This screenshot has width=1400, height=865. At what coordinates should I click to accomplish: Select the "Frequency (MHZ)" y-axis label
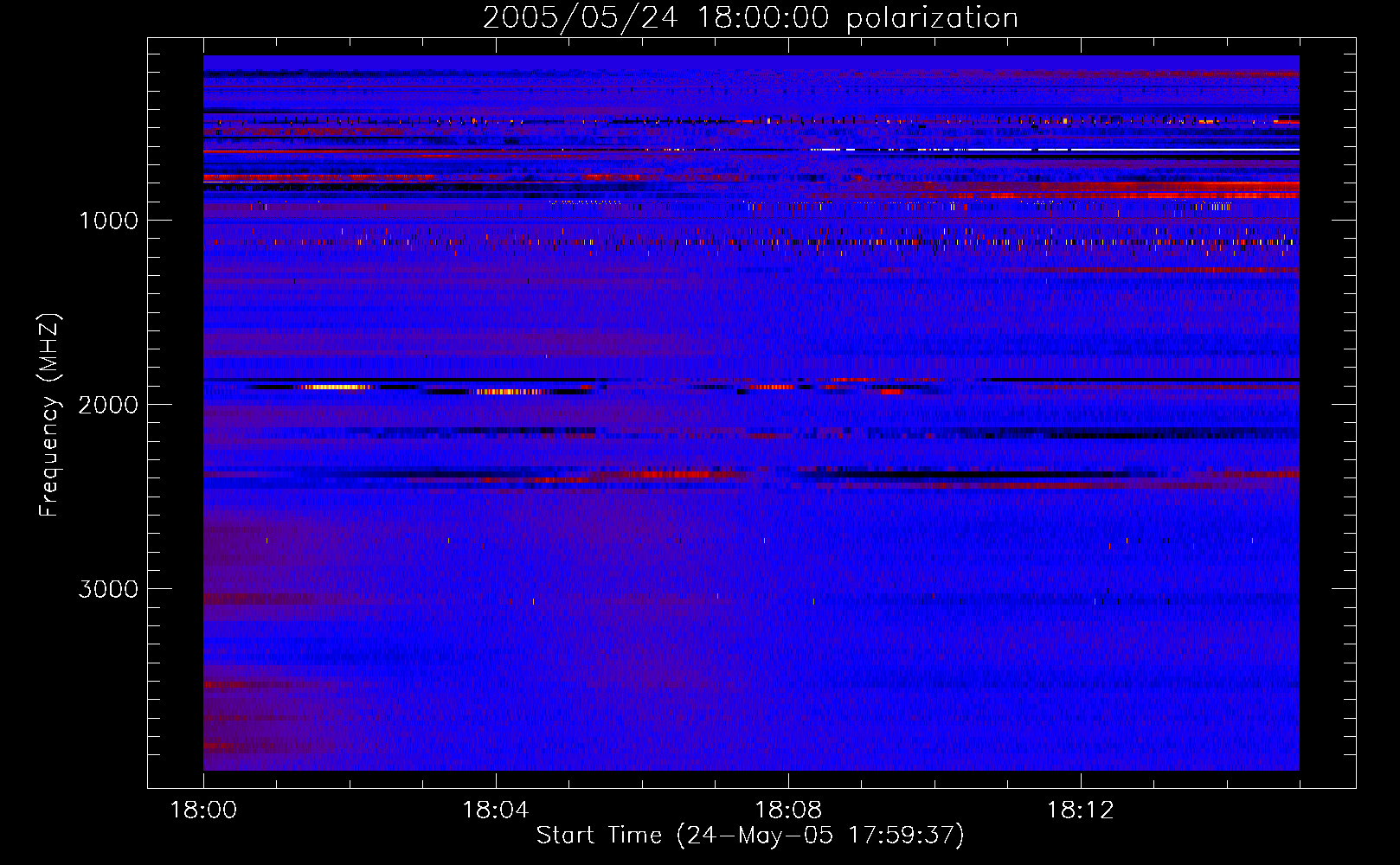point(49,415)
